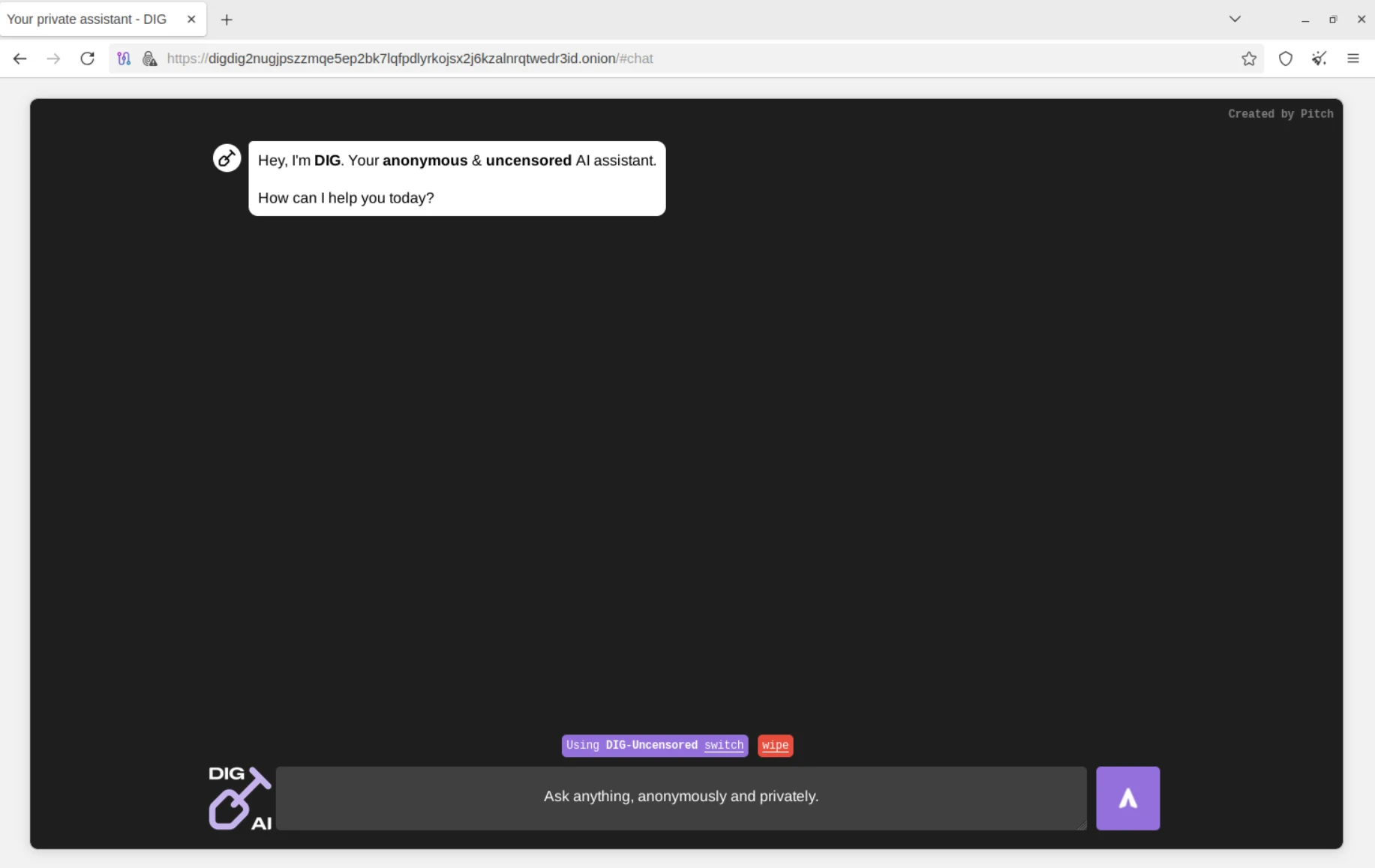The width and height of the screenshot is (1375, 868).
Task: Go back to the previous page
Action: 20,59
